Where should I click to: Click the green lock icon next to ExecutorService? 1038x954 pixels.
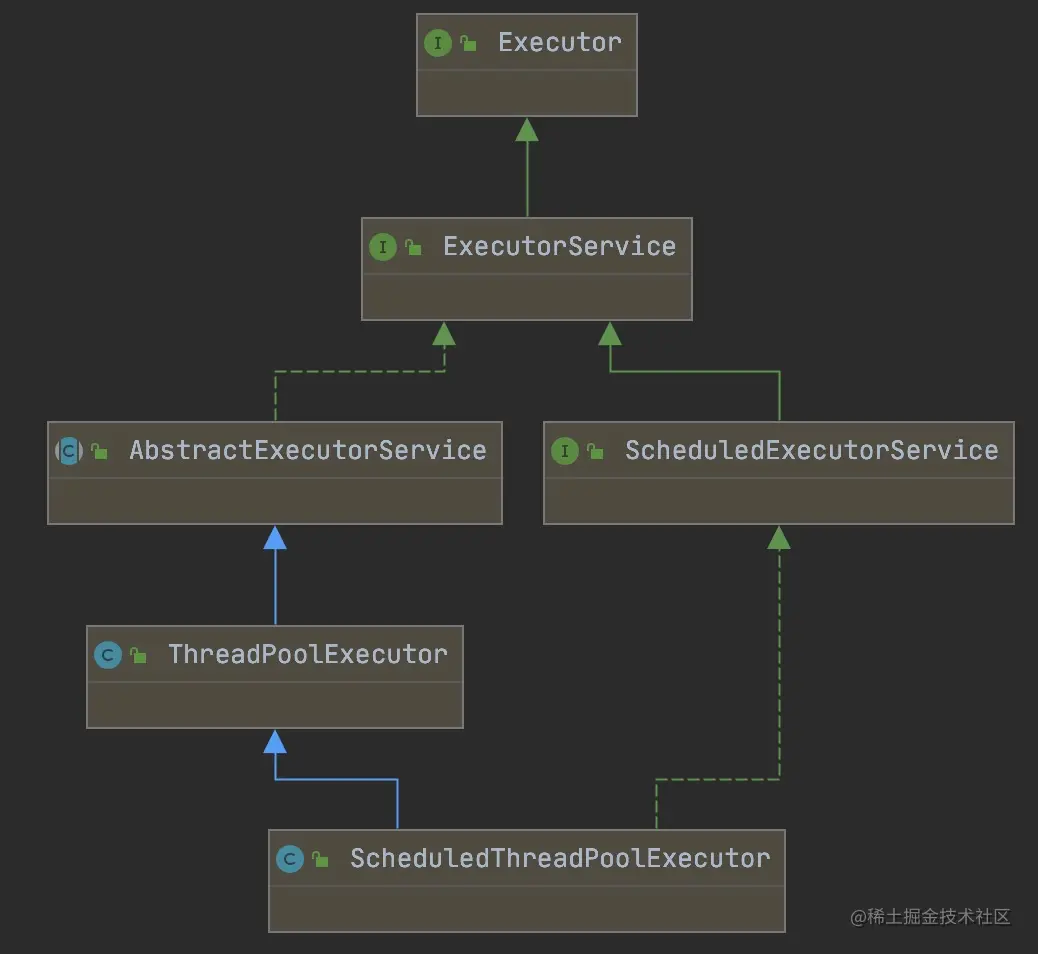pos(413,247)
